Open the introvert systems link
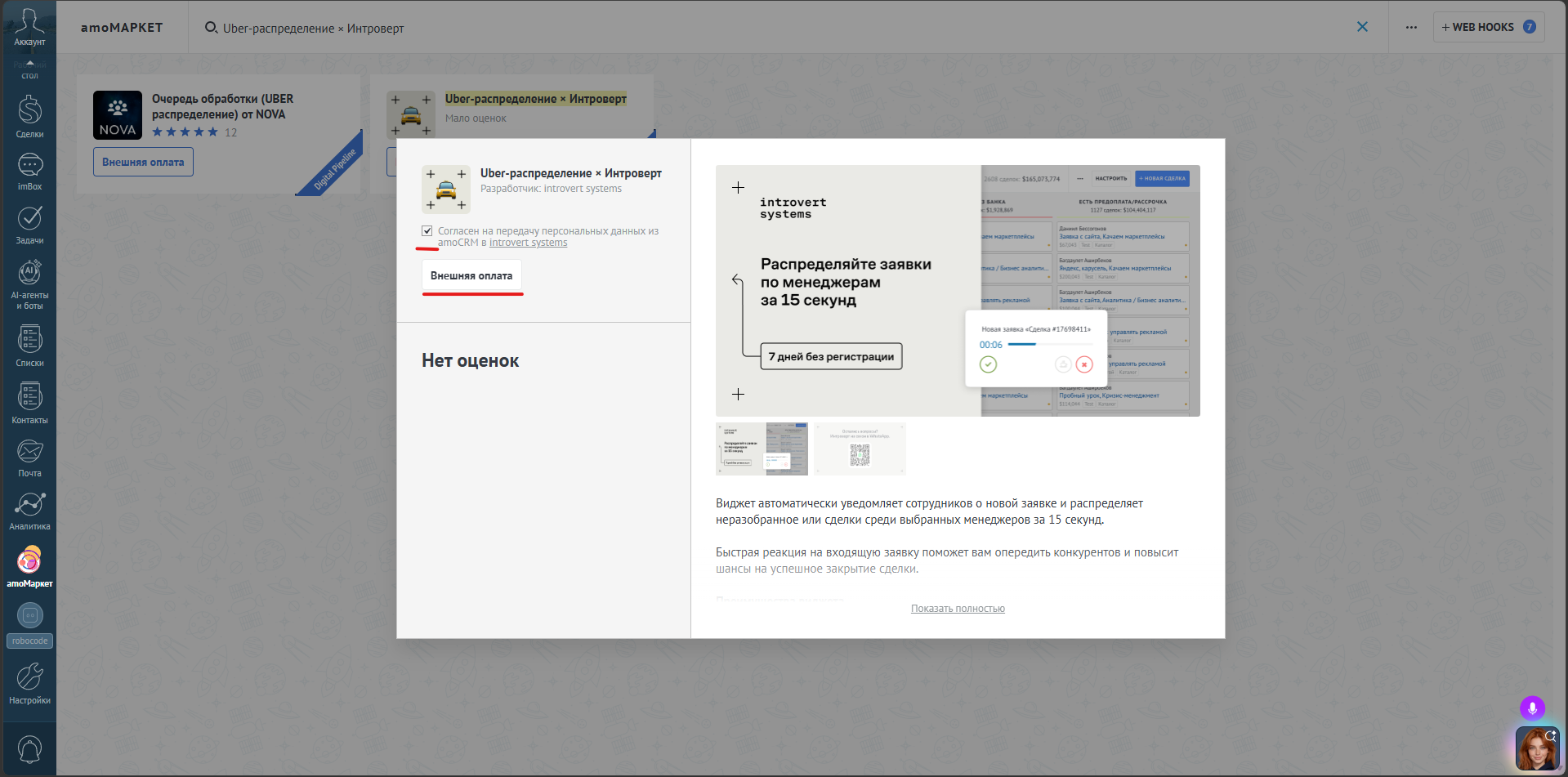The height and width of the screenshot is (777, 1568). [528, 243]
